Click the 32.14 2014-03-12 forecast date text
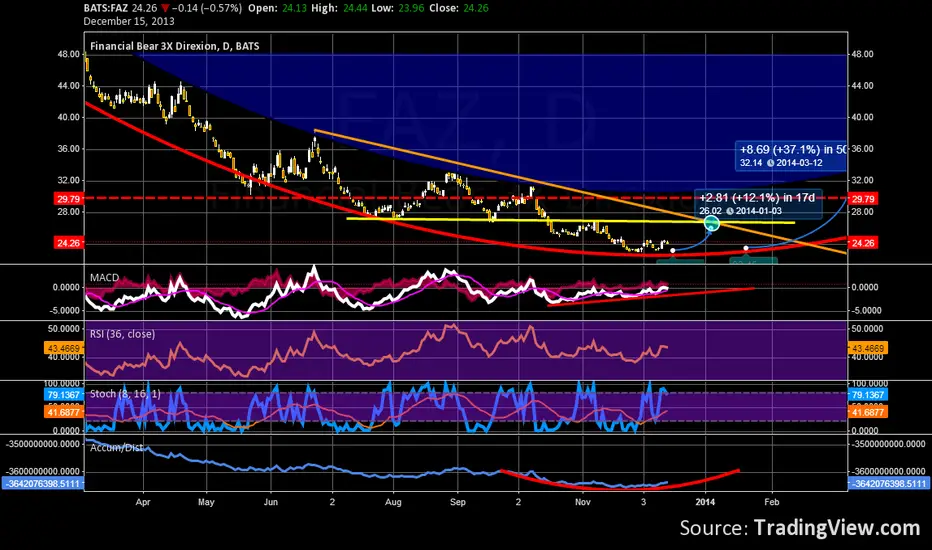932x550 pixels. click(781, 163)
